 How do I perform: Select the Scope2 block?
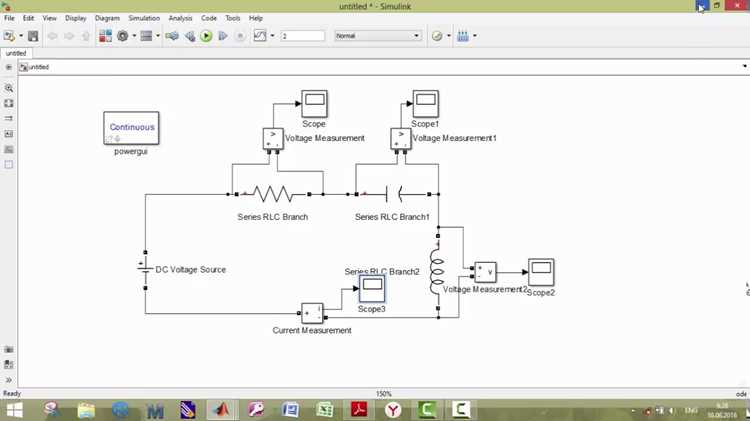coord(541,272)
